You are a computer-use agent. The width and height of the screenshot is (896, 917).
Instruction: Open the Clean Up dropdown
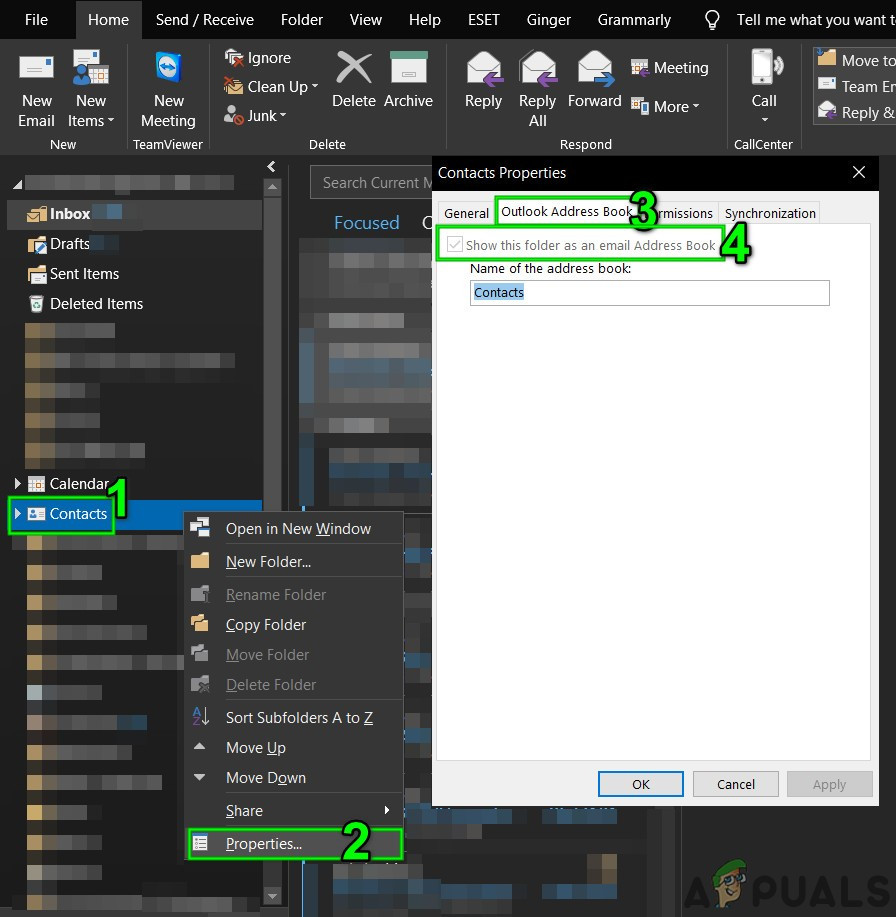pyautogui.click(x=271, y=87)
